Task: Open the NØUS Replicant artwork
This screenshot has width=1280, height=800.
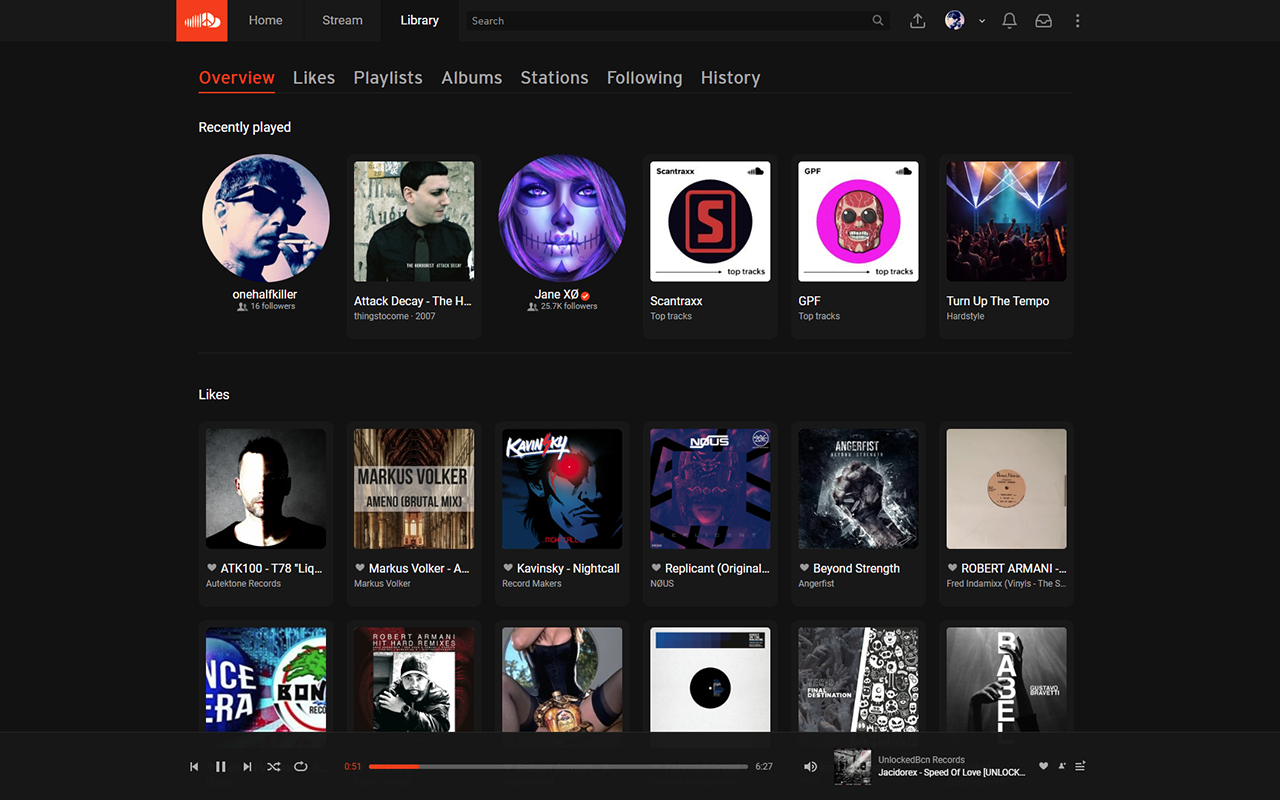Action: click(x=710, y=489)
